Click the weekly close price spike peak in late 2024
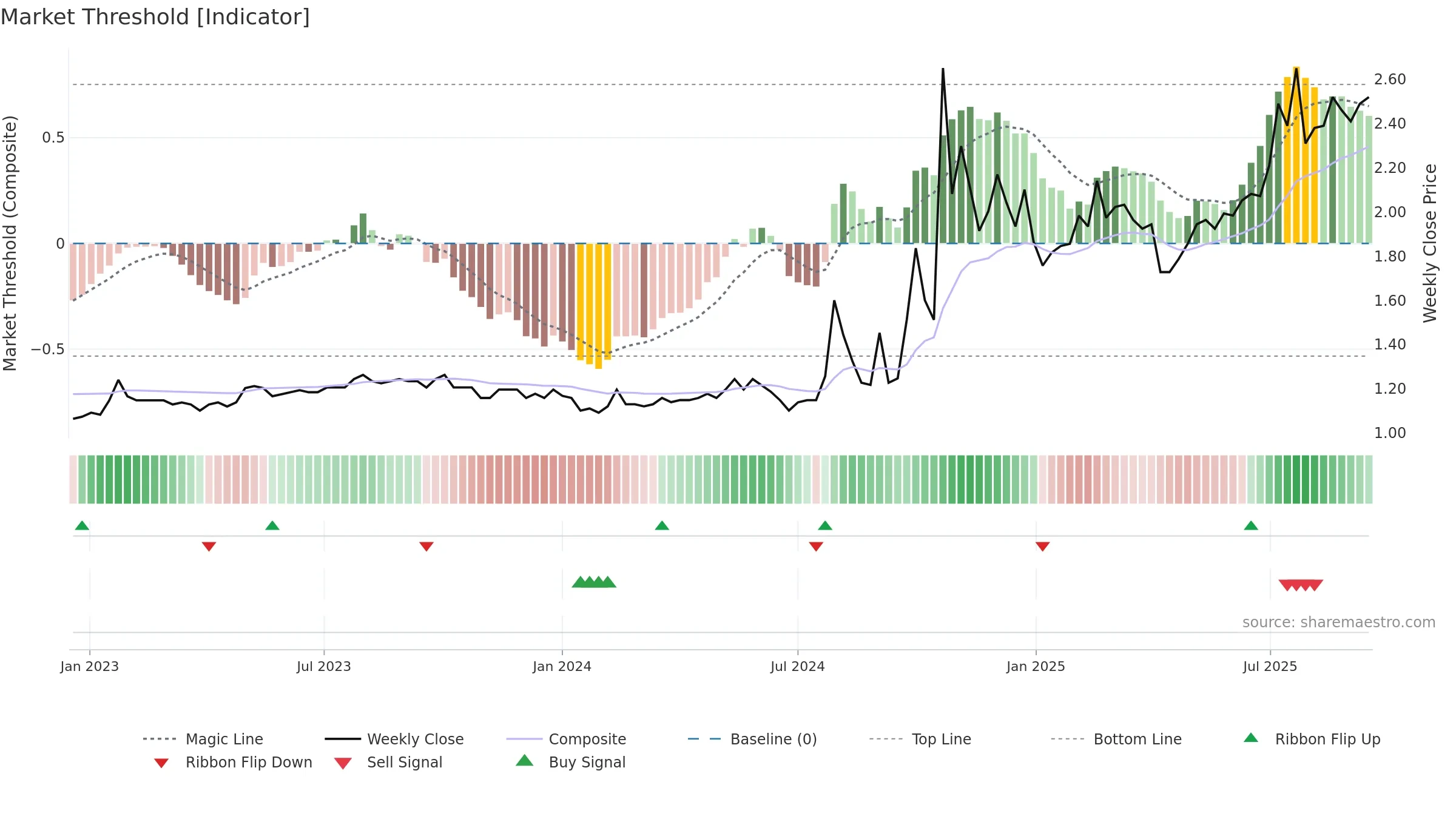This screenshot has height=819, width=1456. [x=943, y=69]
